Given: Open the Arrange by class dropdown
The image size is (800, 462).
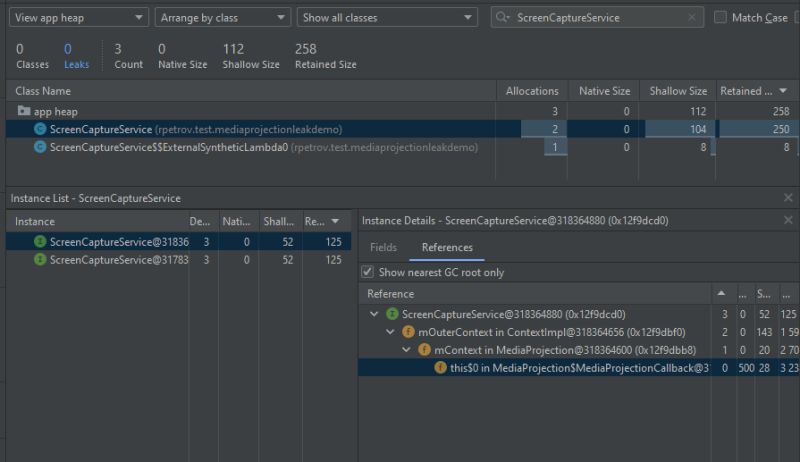Looking at the screenshot, I should click(x=222, y=18).
